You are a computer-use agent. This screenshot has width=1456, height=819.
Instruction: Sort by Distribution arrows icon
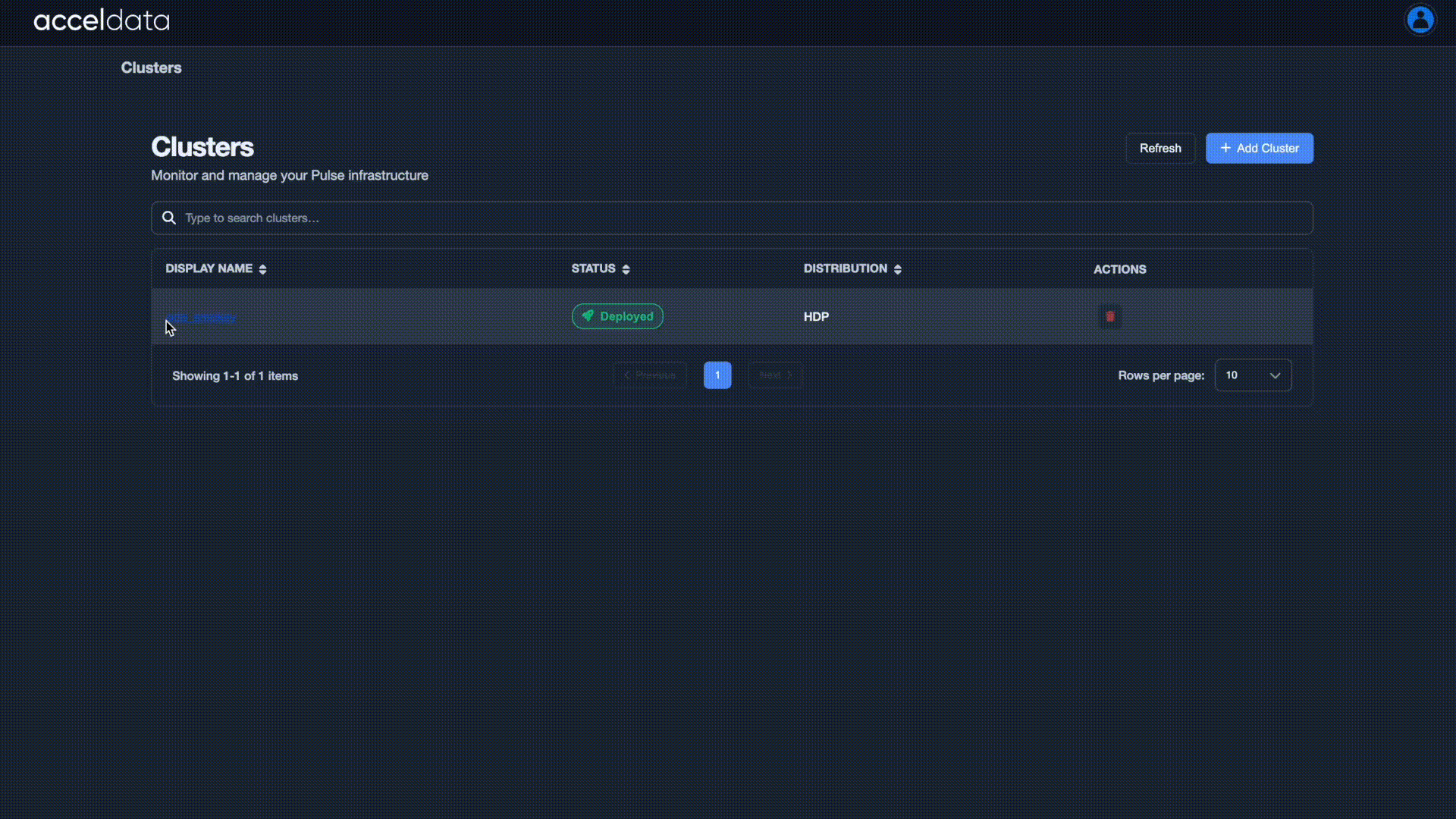click(897, 269)
